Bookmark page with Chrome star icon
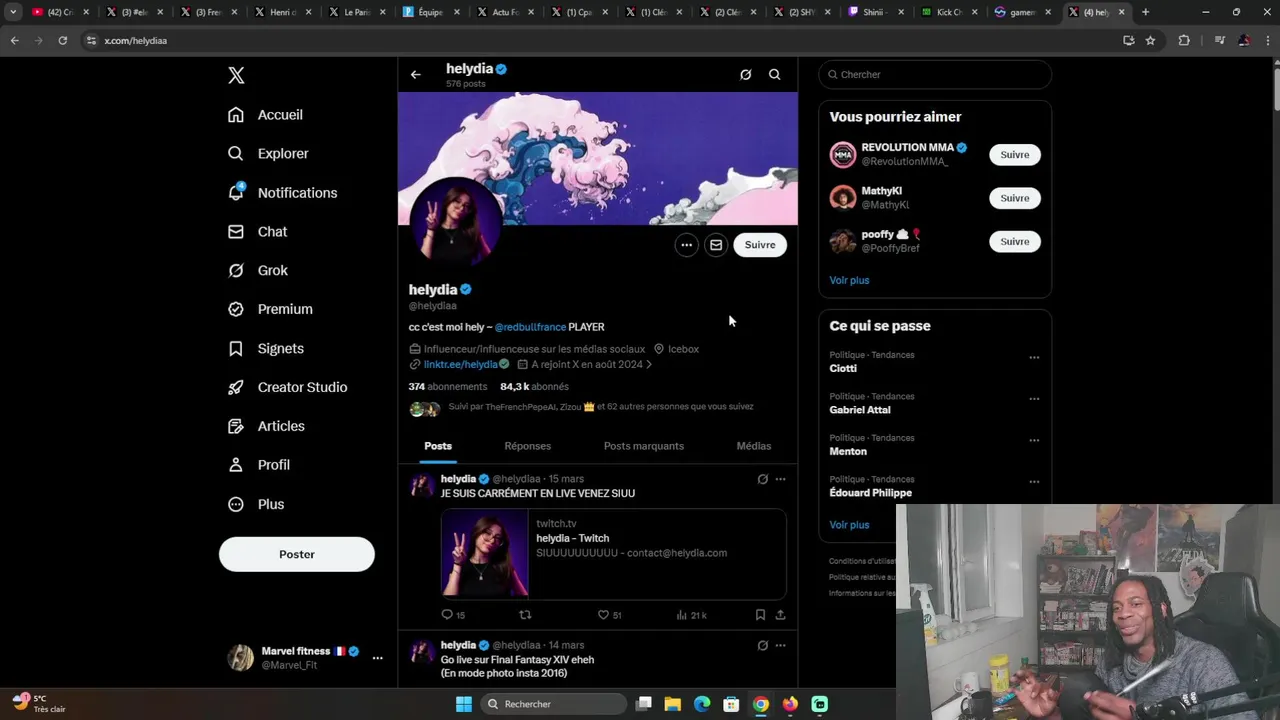 (x=1150, y=40)
